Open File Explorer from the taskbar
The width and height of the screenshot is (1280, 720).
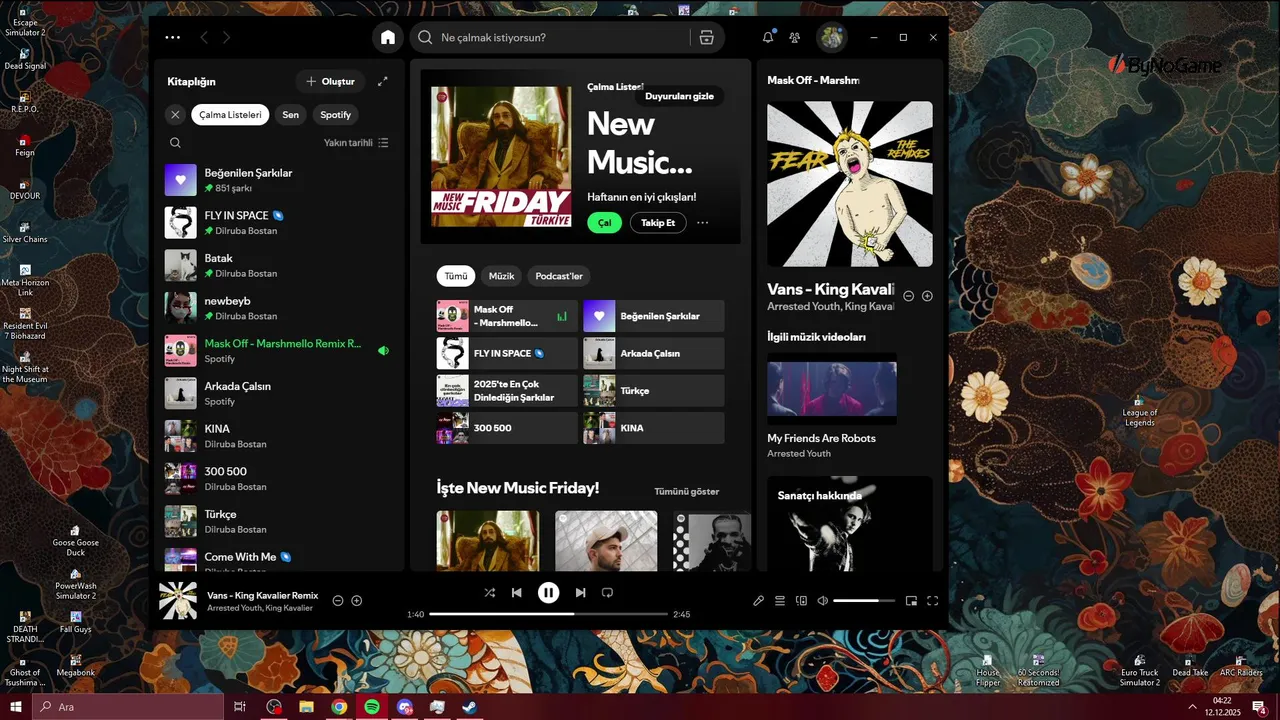(x=306, y=707)
